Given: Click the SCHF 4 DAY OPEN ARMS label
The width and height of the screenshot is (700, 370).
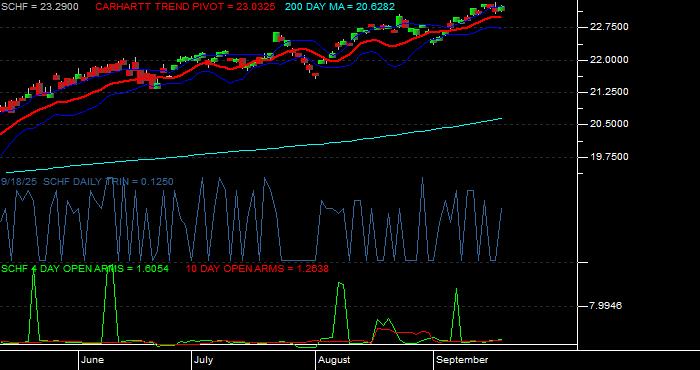Looking at the screenshot, I should [85, 269].
